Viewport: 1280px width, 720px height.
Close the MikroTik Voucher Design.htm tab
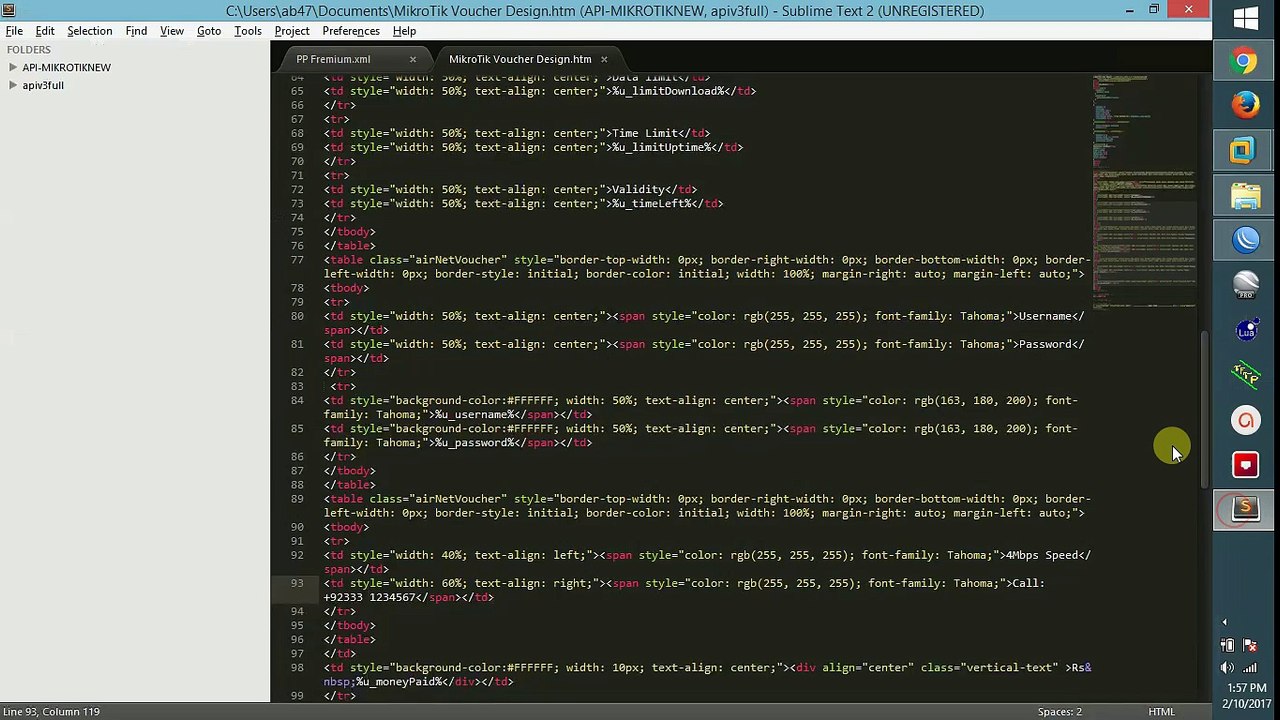603,59
